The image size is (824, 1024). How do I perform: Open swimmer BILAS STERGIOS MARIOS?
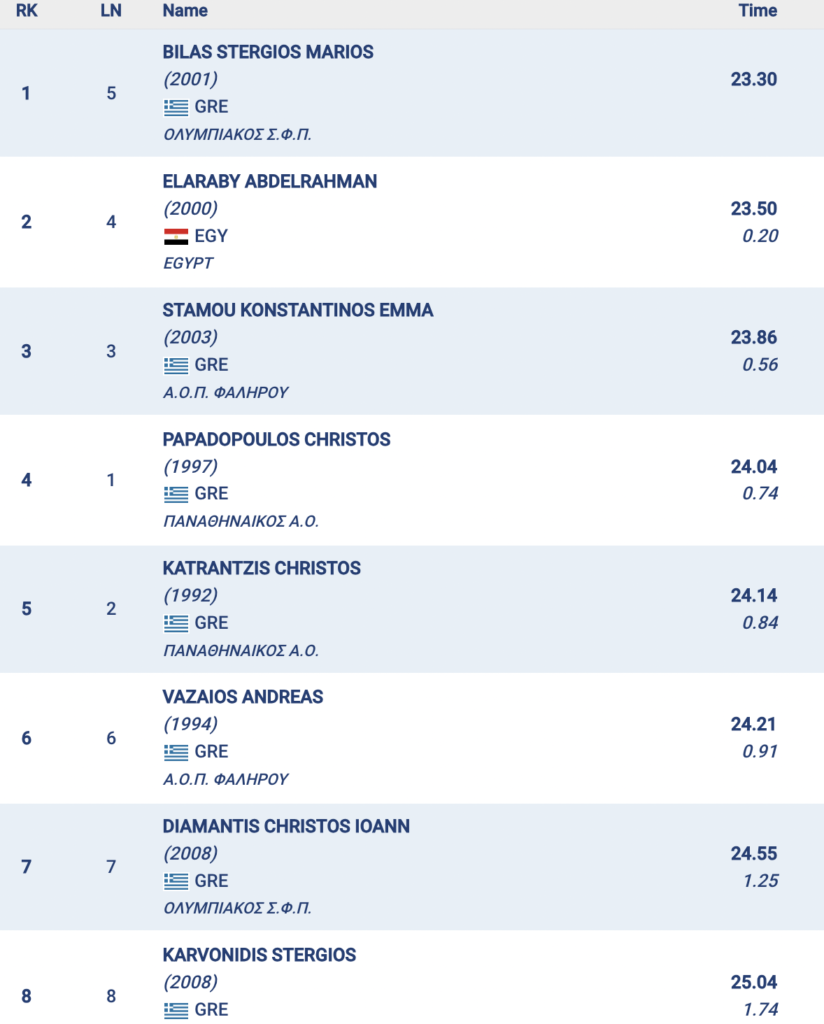click(268, 52)
